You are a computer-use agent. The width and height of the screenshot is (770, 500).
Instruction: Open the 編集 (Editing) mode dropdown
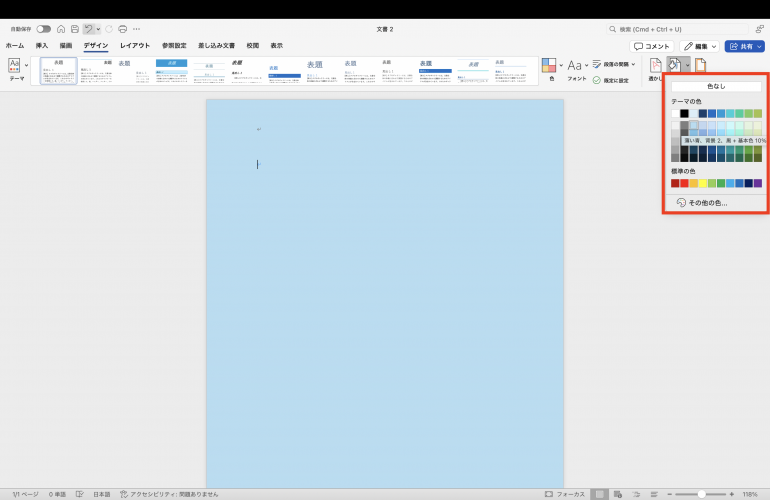(x=699, y=46)
